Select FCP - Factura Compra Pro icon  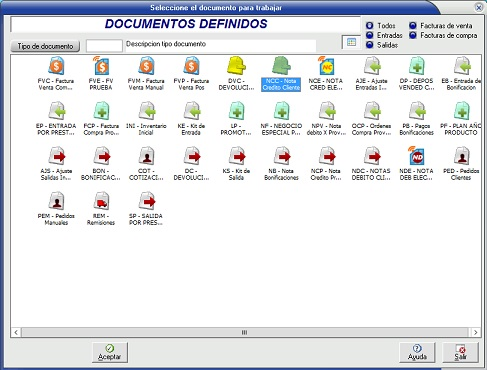[x=101, y=111]
